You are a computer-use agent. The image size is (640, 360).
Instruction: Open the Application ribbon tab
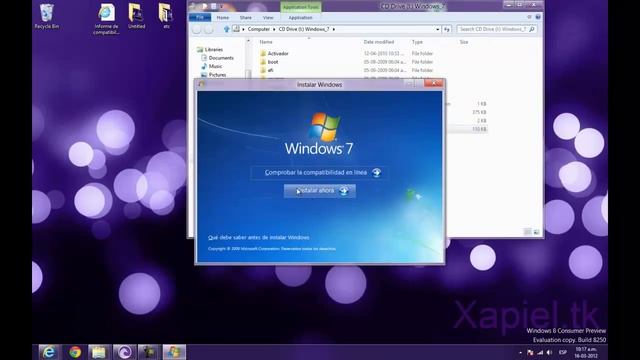point(300,18)
